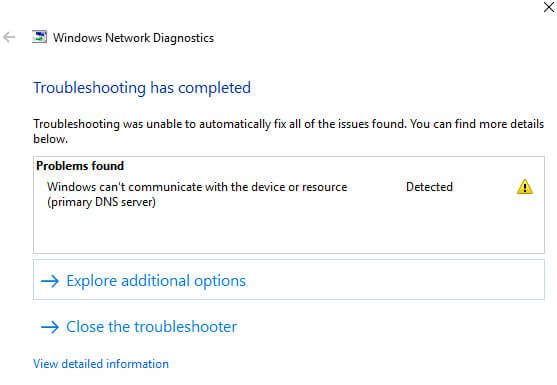557x385 pixels.
Task: Click the Windows Network Diagnostics title text
Action: click(x=134, y=38)
